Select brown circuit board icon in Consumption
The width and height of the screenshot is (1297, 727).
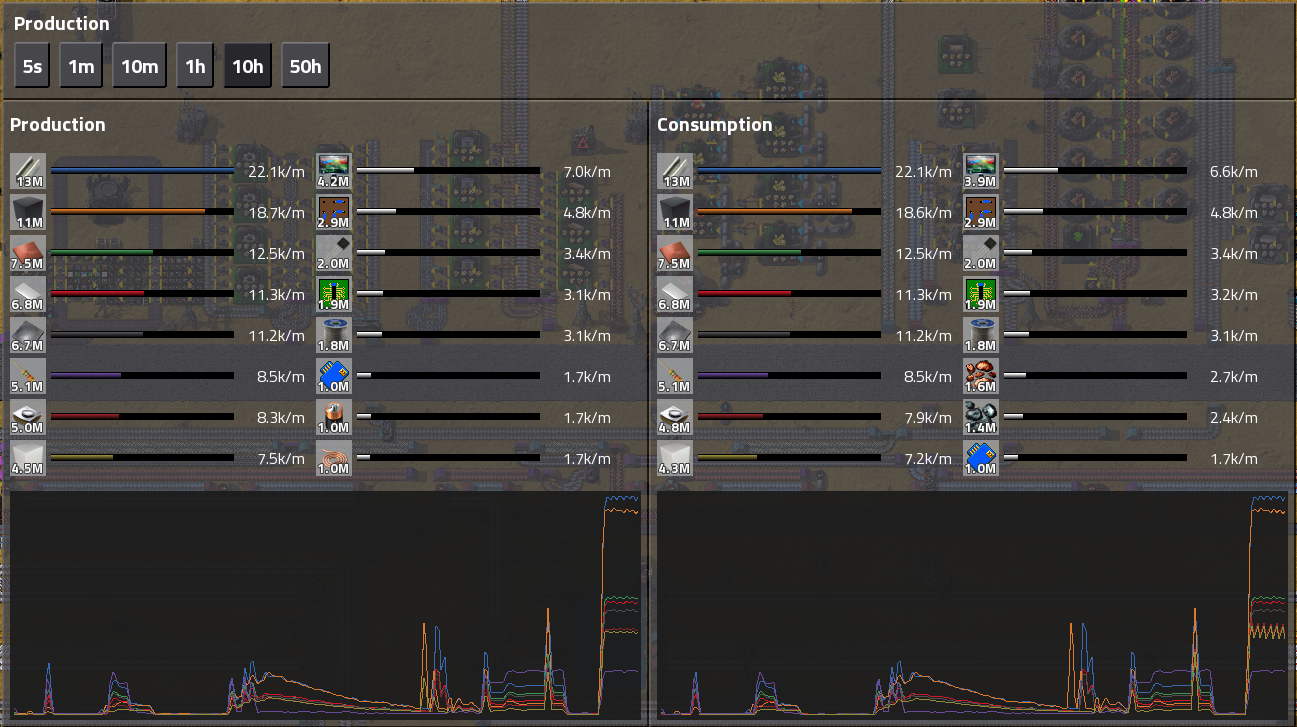pyautogui.click(x=981, y=212)
